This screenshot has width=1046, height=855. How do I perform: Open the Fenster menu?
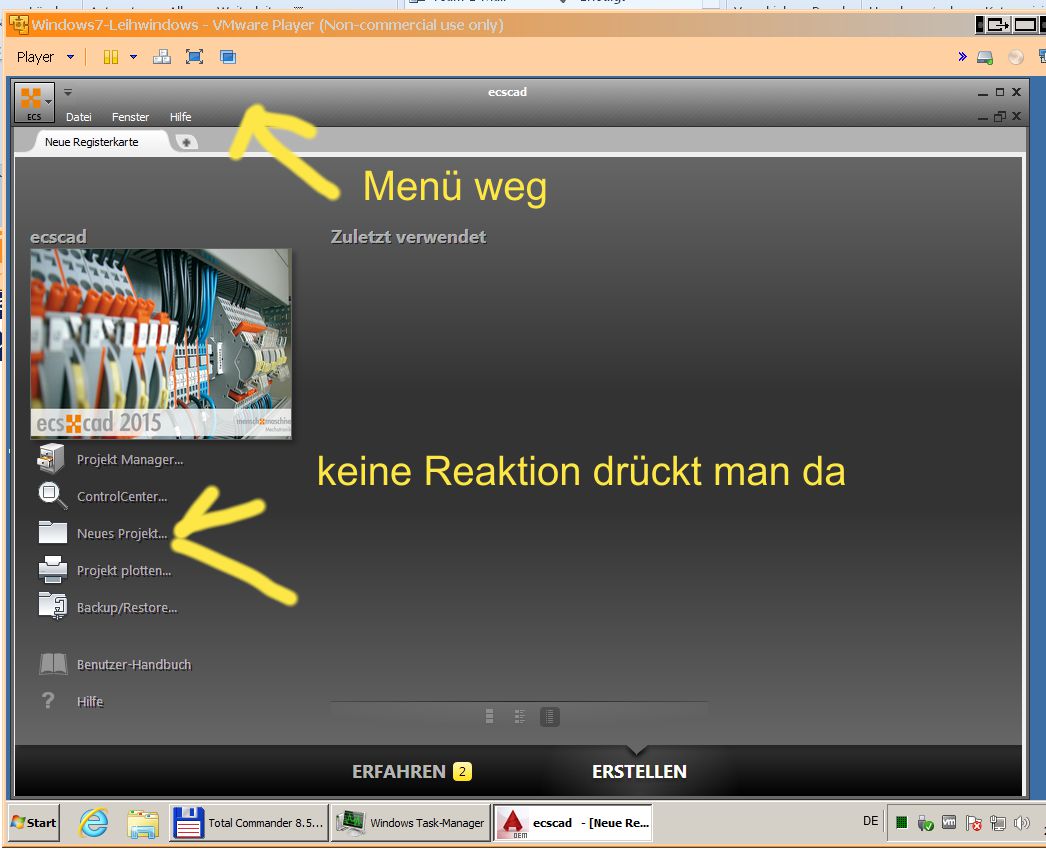[130, 117]
